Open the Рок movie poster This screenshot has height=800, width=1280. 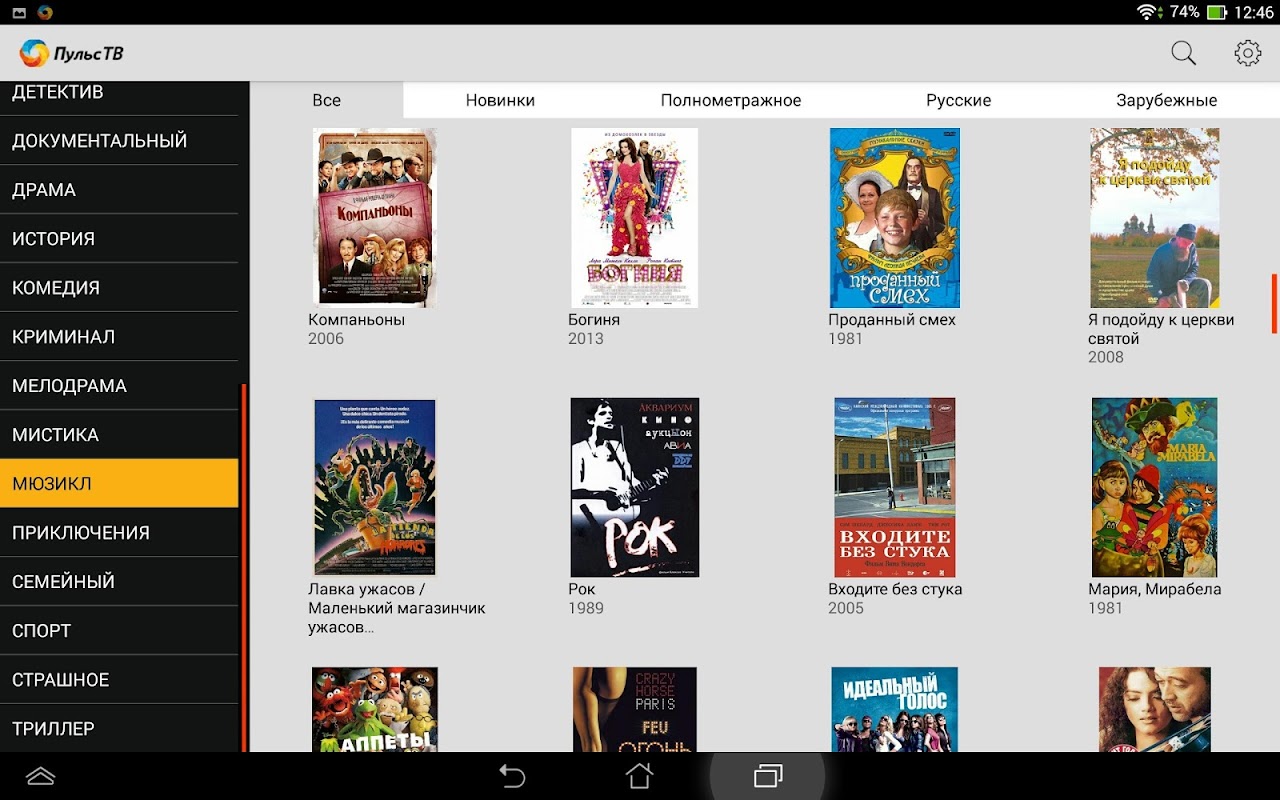coord(634,487)
